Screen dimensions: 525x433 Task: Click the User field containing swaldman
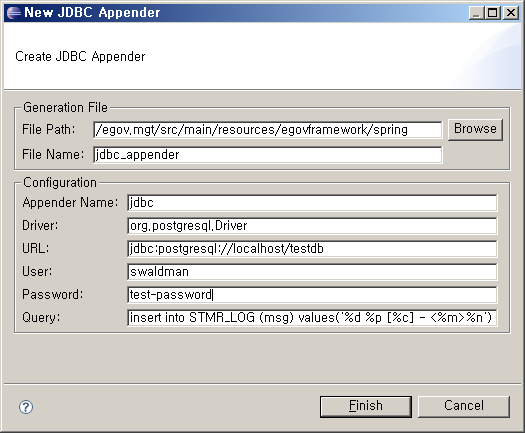point(312,272)
